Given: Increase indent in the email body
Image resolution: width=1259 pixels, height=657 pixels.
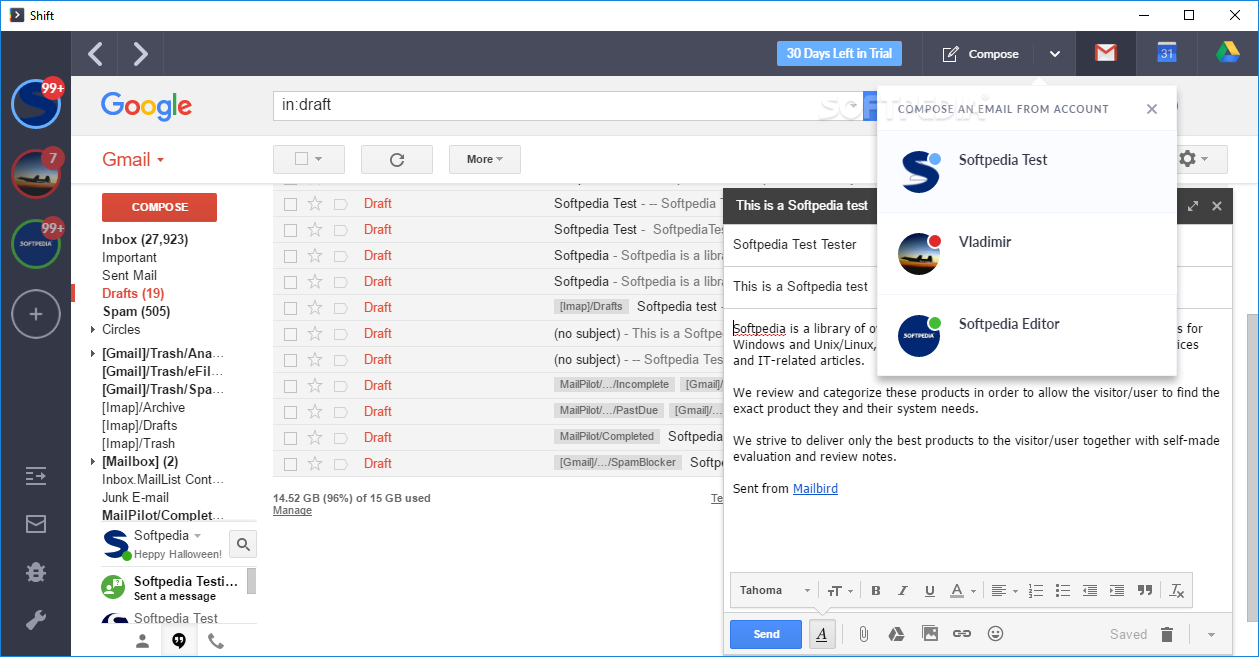Looking at the screenshot, I should coord(1117,591).
